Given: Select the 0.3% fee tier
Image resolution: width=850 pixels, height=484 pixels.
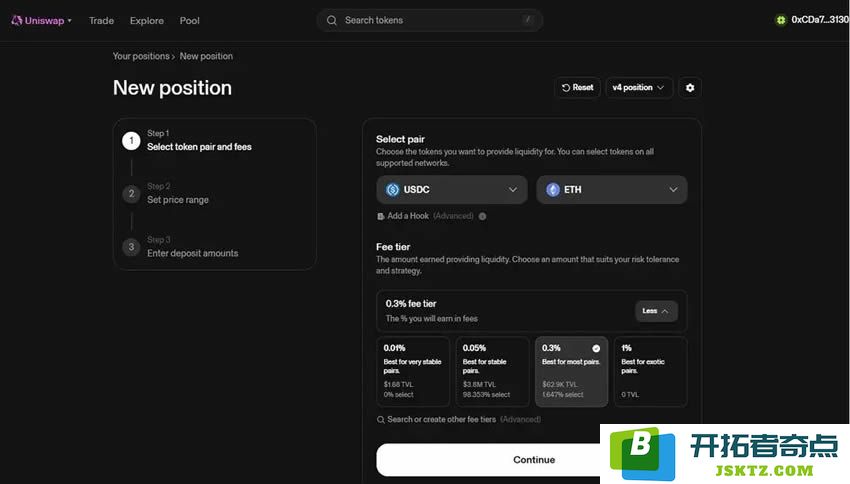Looking at the screenshot, I should coord(571,372).
